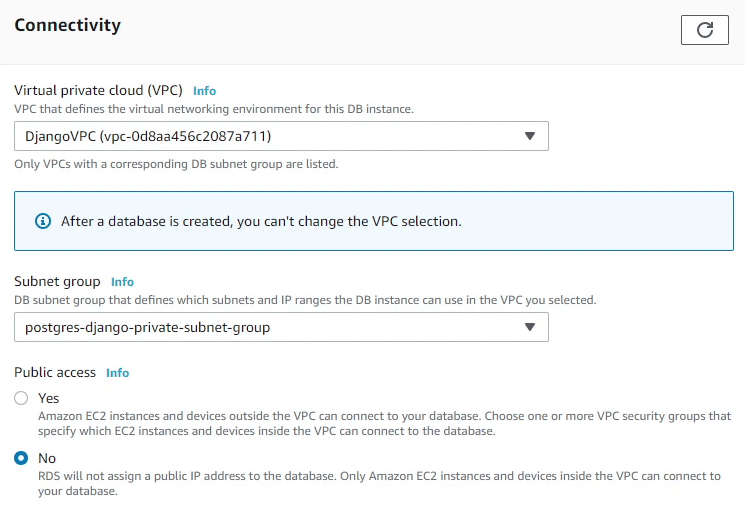Open Info link beside Virtual private cloud
745x517 pixels.
tap(204, 91)
